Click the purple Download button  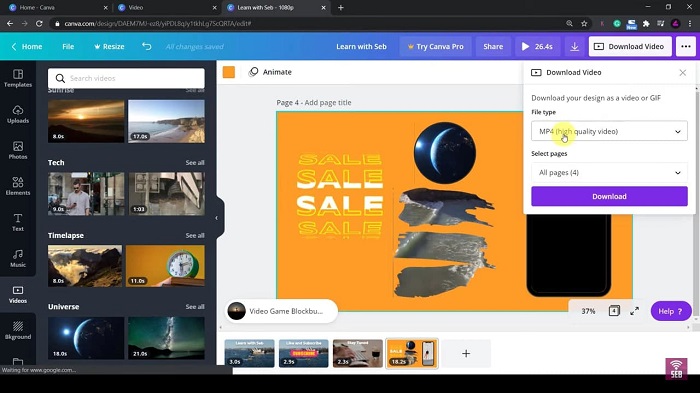point(609,196)
